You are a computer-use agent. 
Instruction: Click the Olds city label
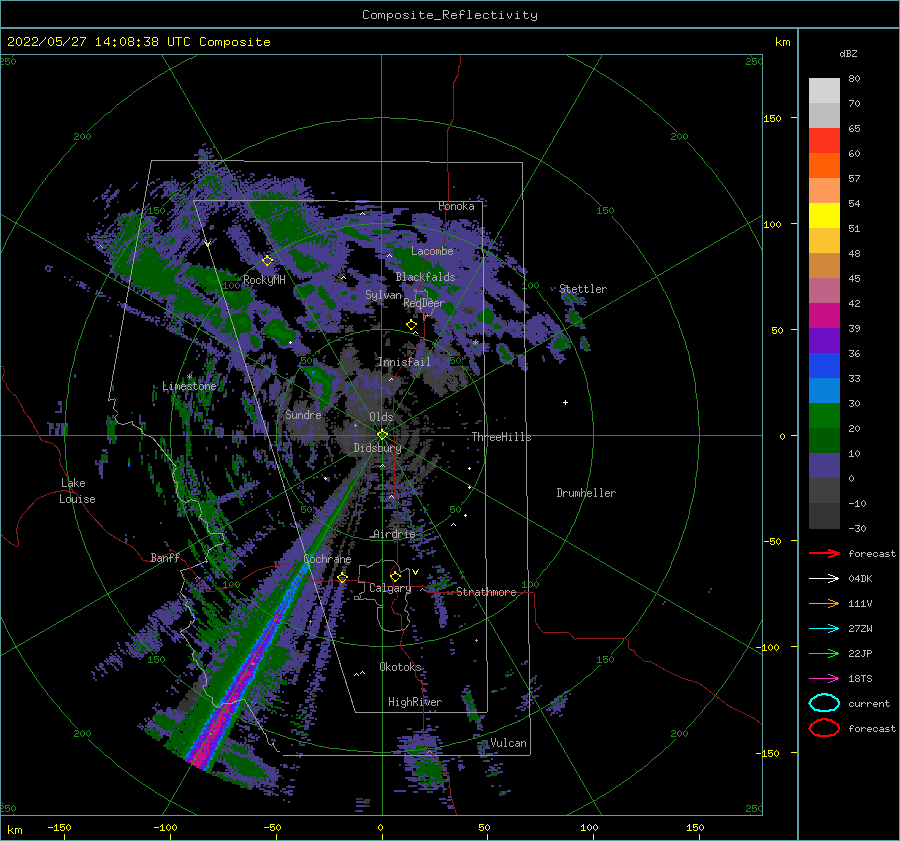click(x=381, y=417)
